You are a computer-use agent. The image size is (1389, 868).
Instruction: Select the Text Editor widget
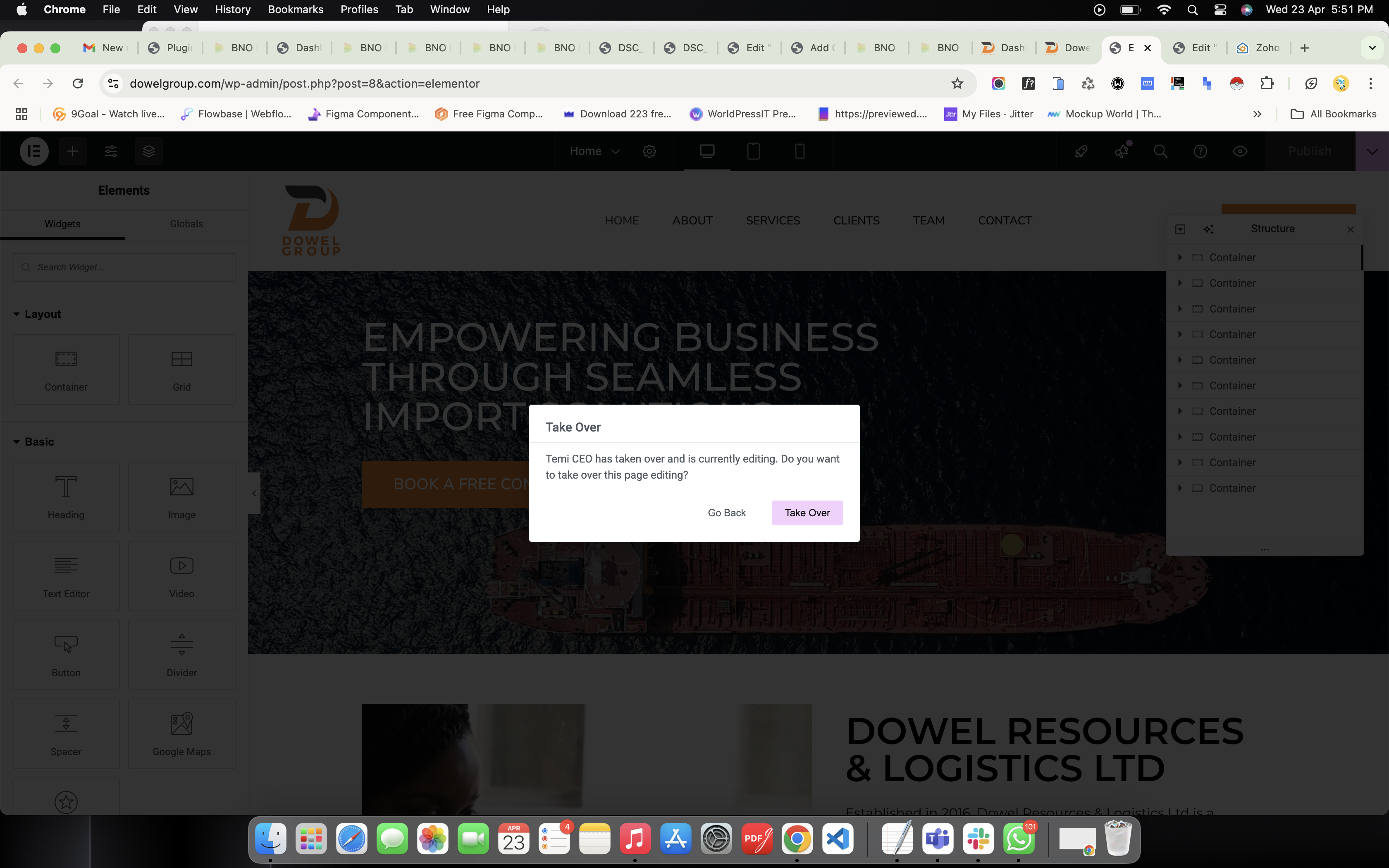[x=66, y=576]
